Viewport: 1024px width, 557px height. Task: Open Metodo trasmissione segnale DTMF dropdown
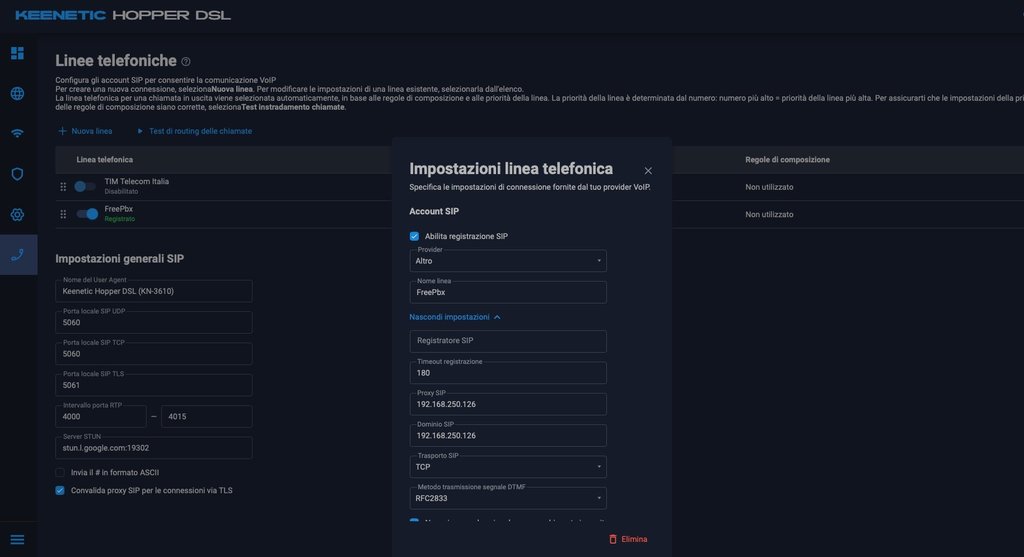tap(508, 498)
